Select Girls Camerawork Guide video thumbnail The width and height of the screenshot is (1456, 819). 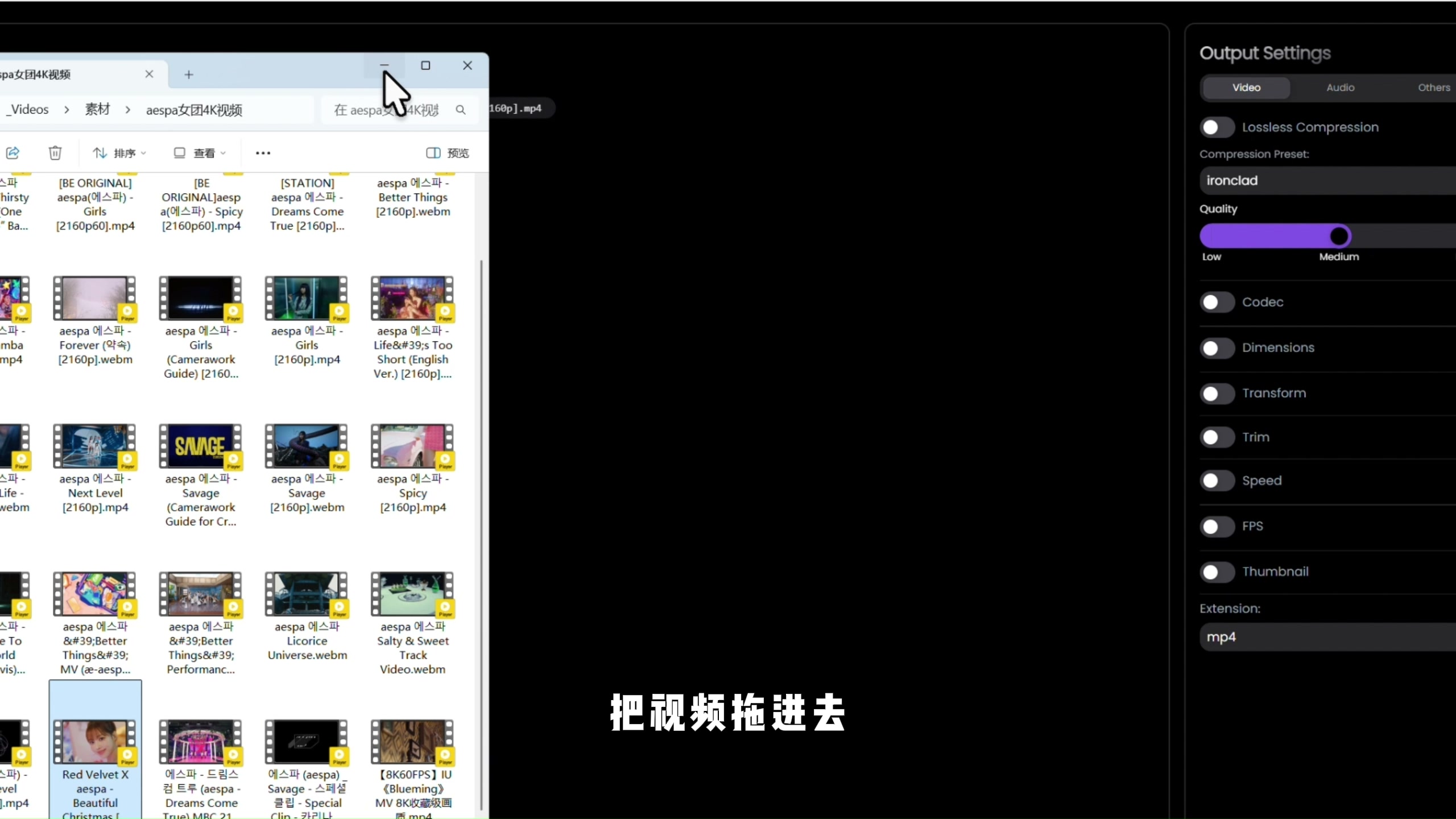pyautogui.click(x=200, y=298)
